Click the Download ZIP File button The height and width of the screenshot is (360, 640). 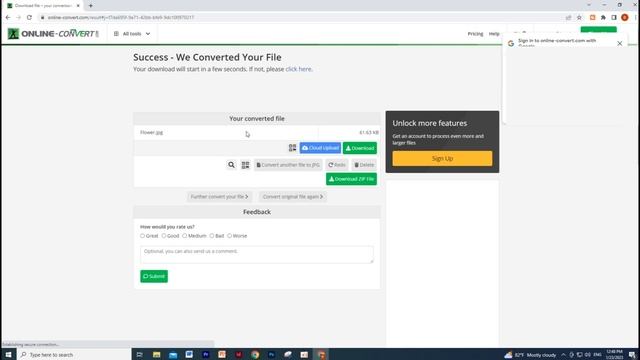(351, 179)
